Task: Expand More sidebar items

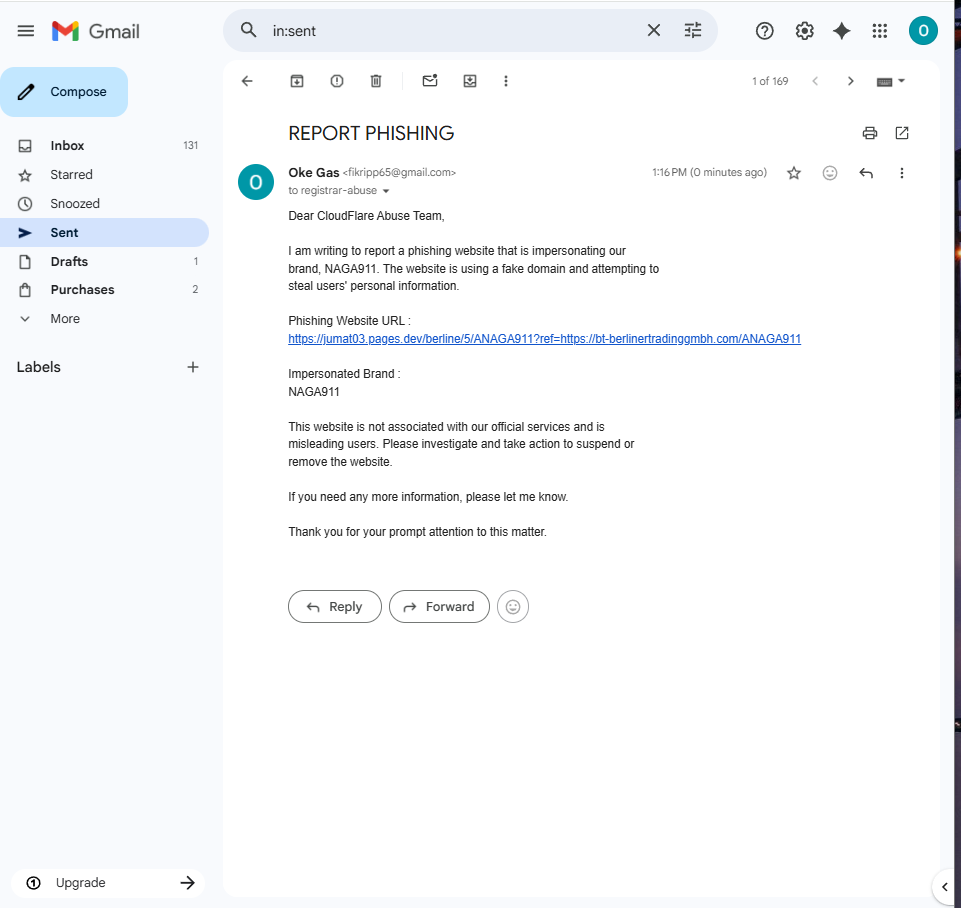Action: tap(104, 319)
